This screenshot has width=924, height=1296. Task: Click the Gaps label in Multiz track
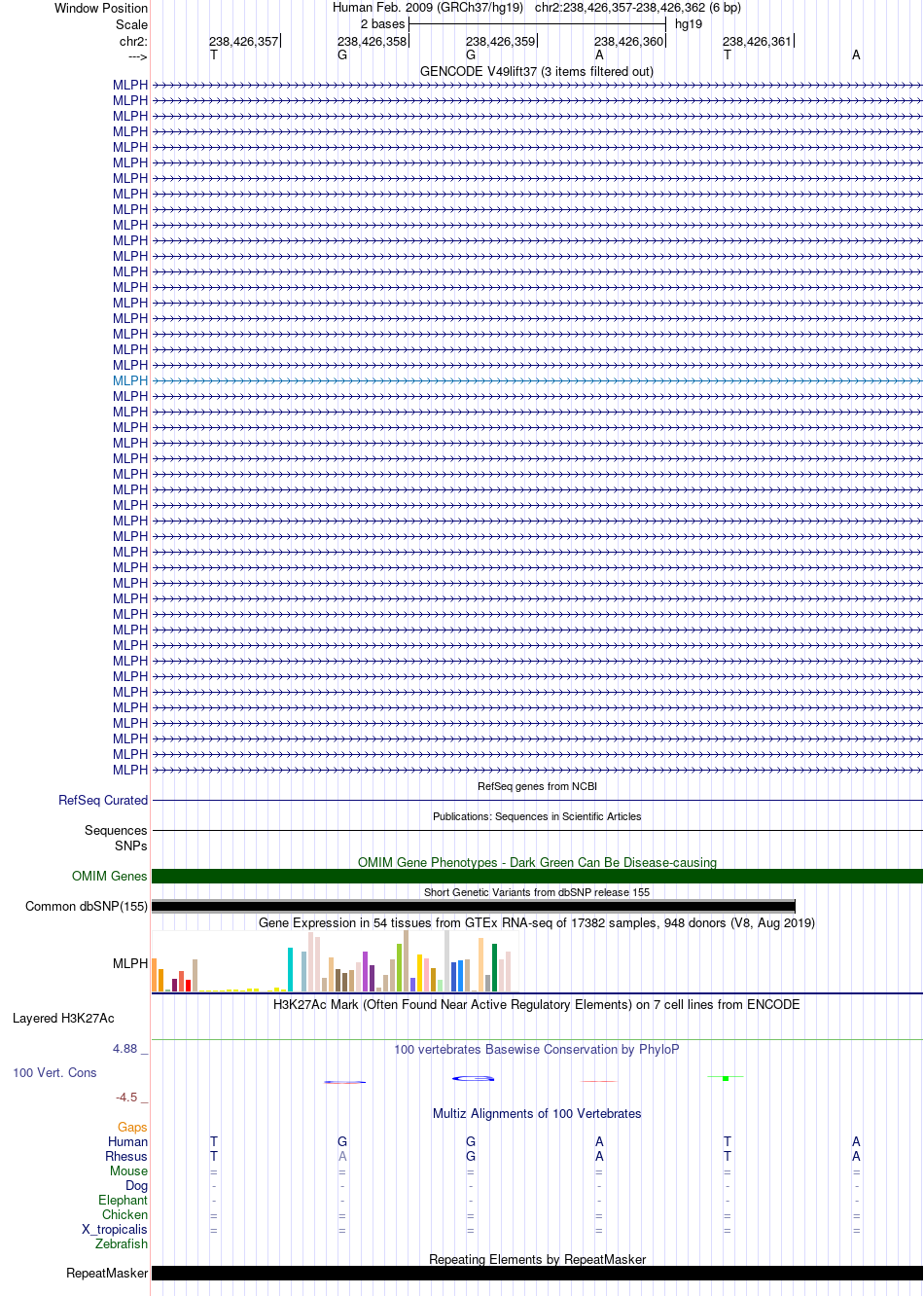click(x=132, y=1127)
